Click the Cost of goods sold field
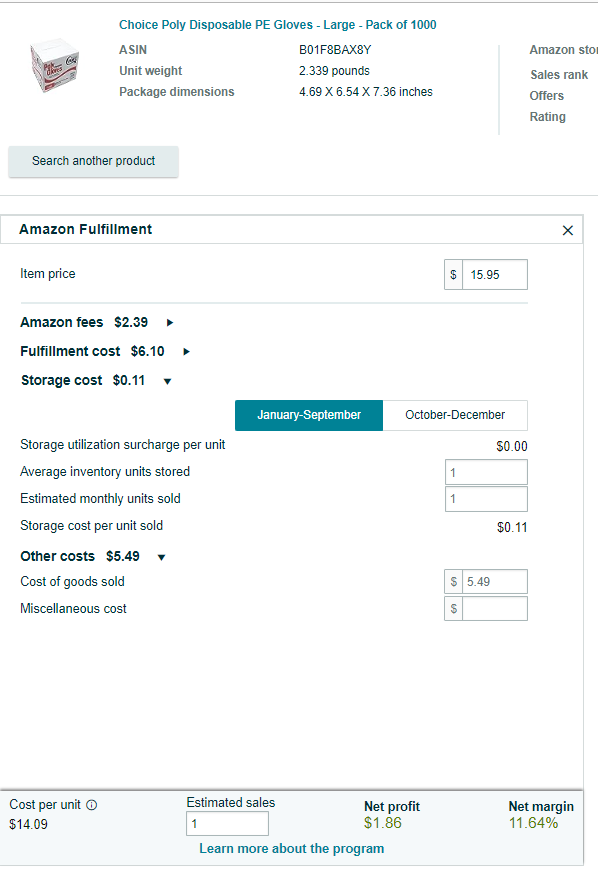The width and height of the screenshot is (598, 870). coord(495,581)
